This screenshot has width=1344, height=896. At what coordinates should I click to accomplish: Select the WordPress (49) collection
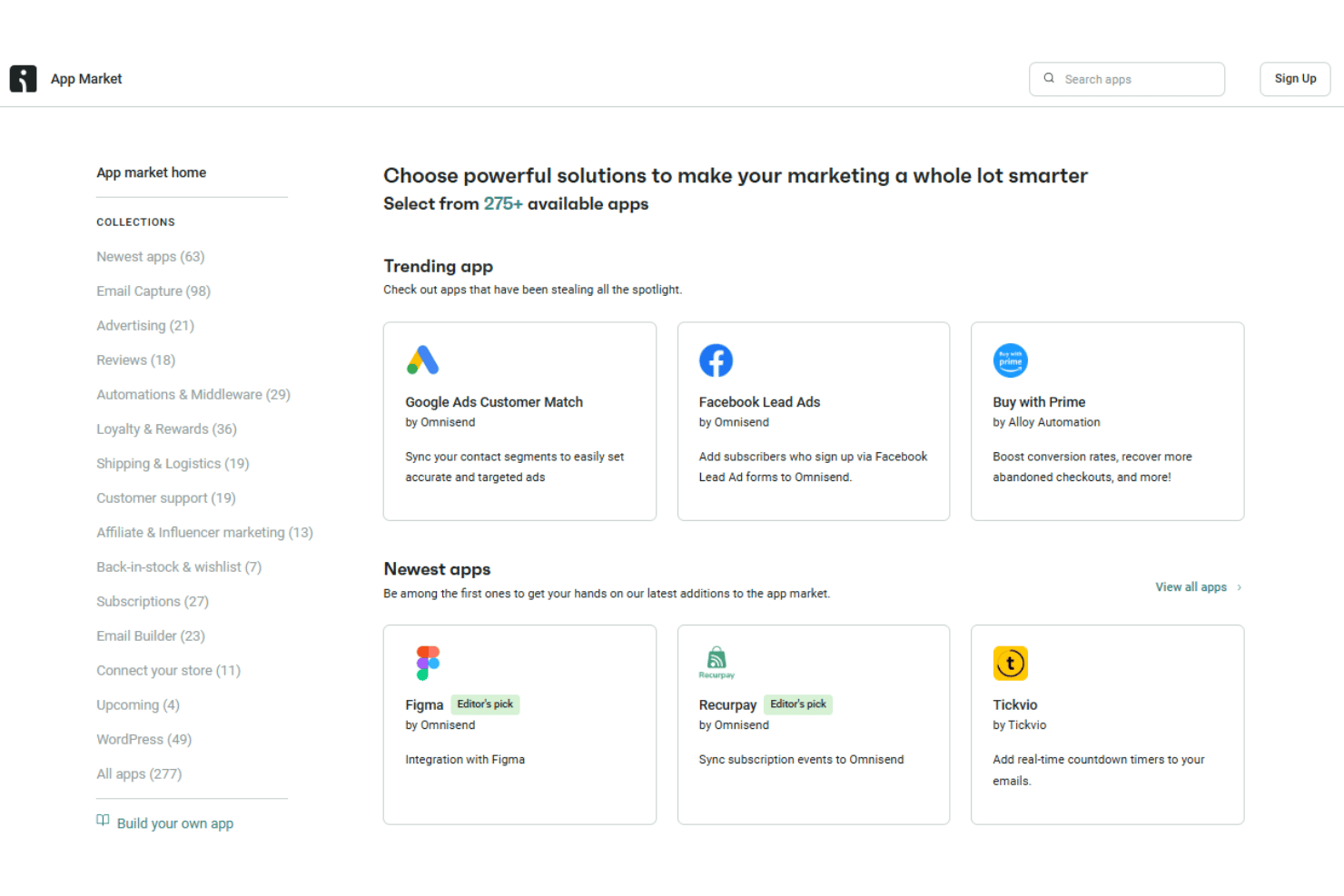coord(144,740)
